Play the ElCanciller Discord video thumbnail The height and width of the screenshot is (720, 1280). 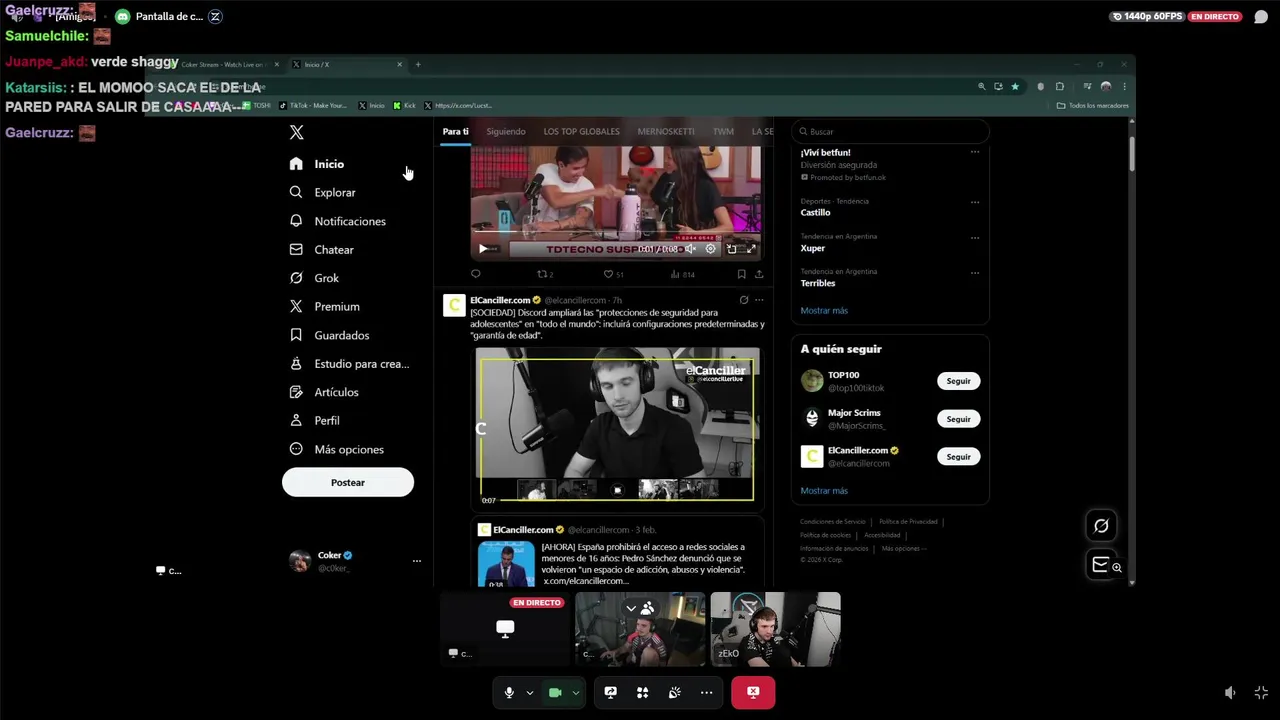617,429
